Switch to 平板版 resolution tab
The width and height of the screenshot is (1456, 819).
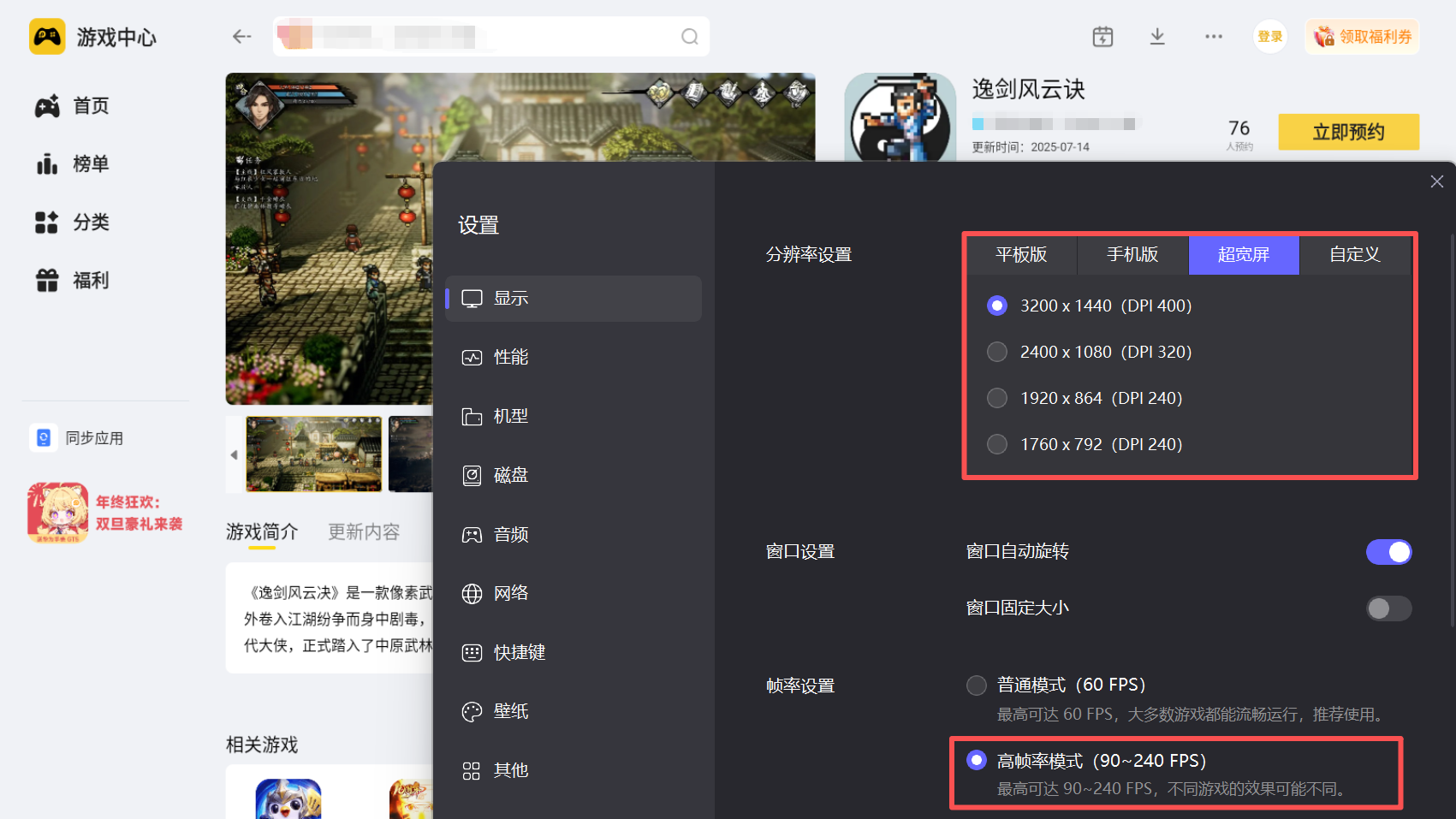(x=1021, y=255)
